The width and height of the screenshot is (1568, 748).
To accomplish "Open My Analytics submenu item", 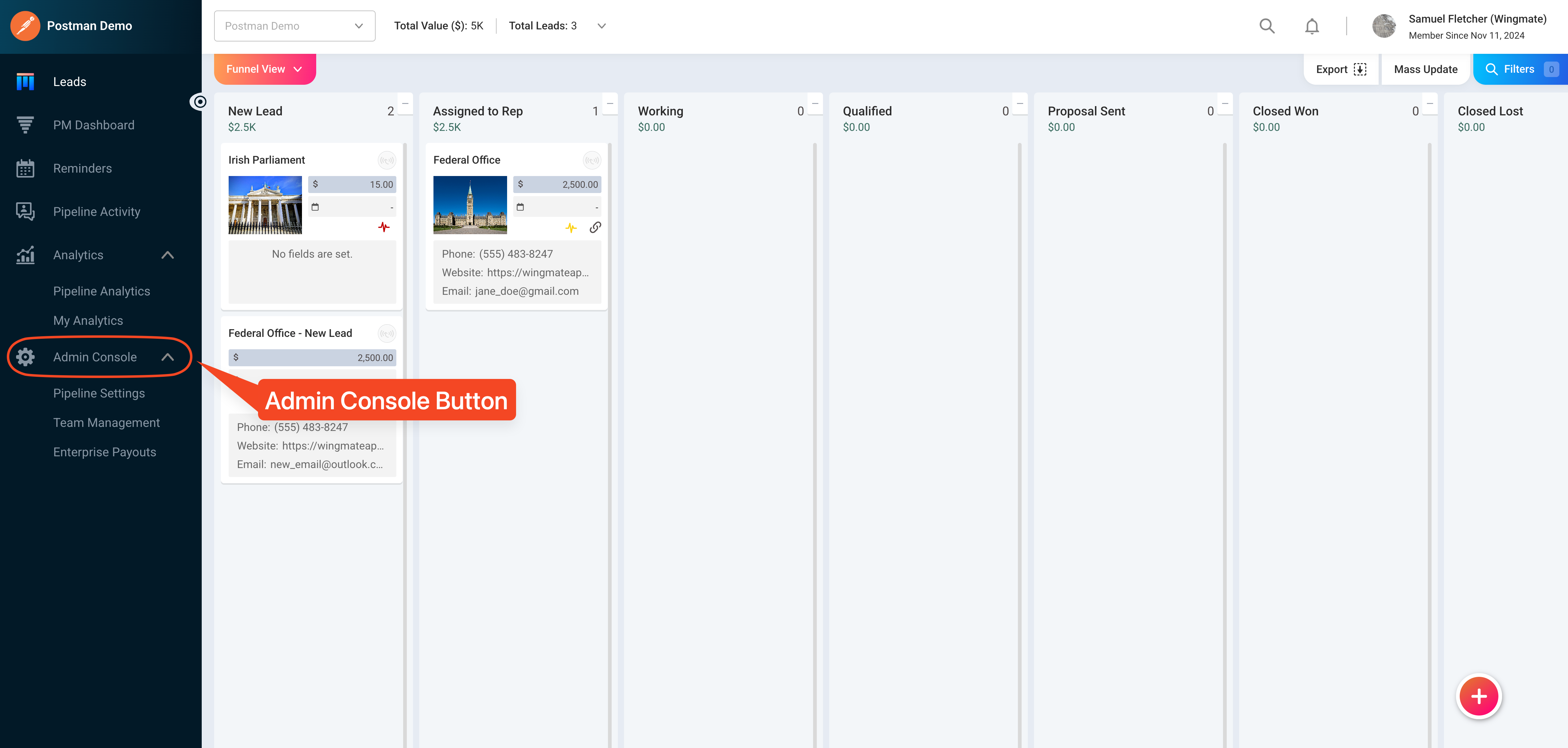I will coord(88,320).
